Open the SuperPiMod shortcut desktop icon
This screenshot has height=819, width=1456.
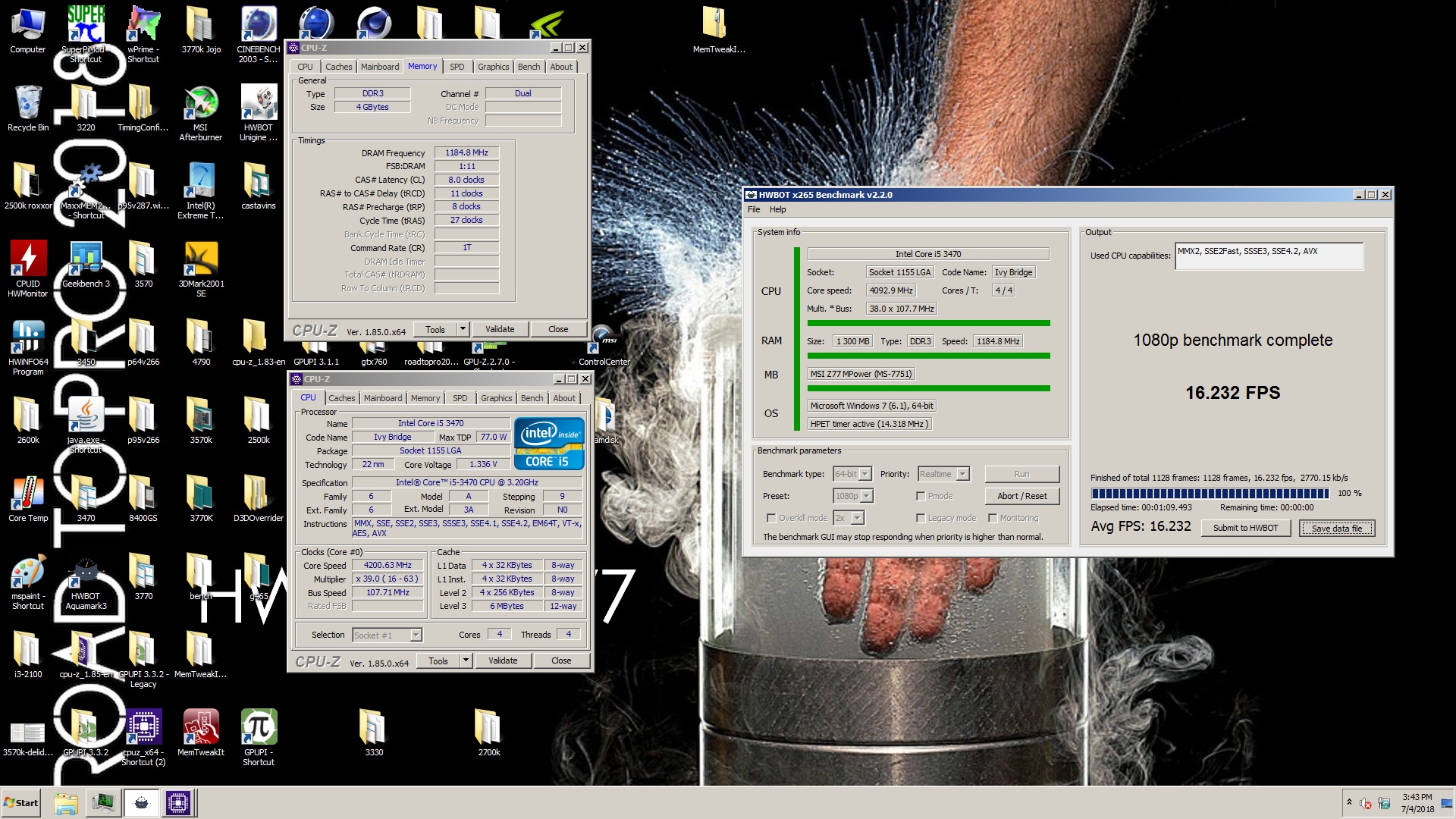pos(86,34)
